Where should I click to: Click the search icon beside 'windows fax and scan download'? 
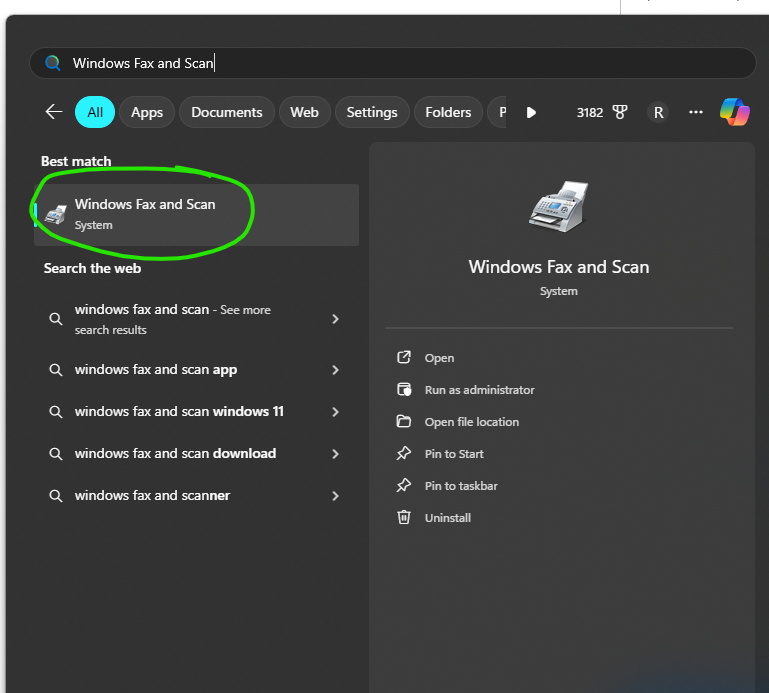56,454
